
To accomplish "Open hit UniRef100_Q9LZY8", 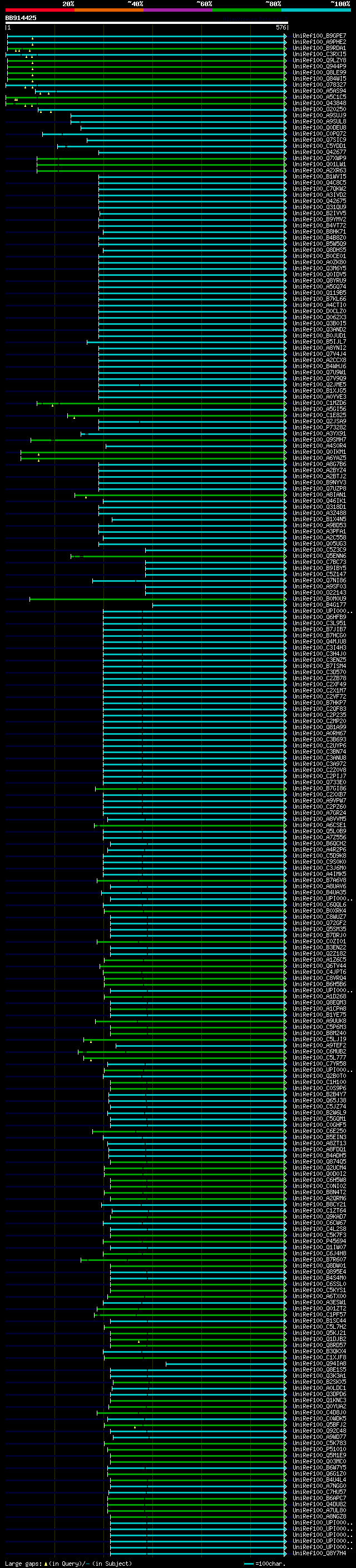I will tap(319, 60).
